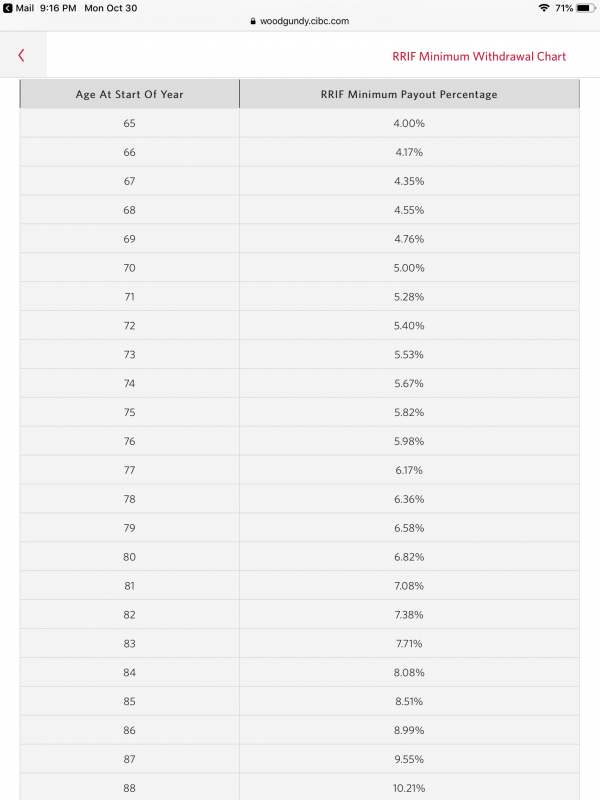600x800 pixels.
Task: Tap the Mon Oct 30 date
Action: tap(110, 7)
